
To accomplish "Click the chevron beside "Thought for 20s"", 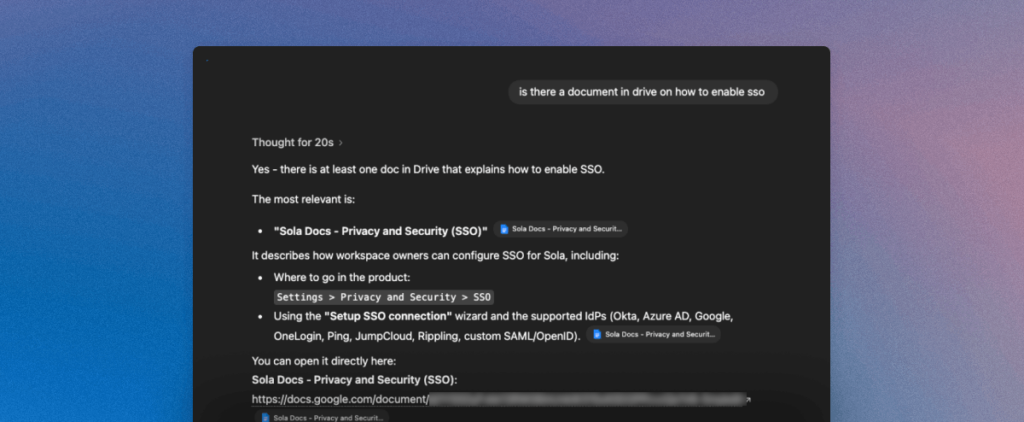I will coord(341,142).
